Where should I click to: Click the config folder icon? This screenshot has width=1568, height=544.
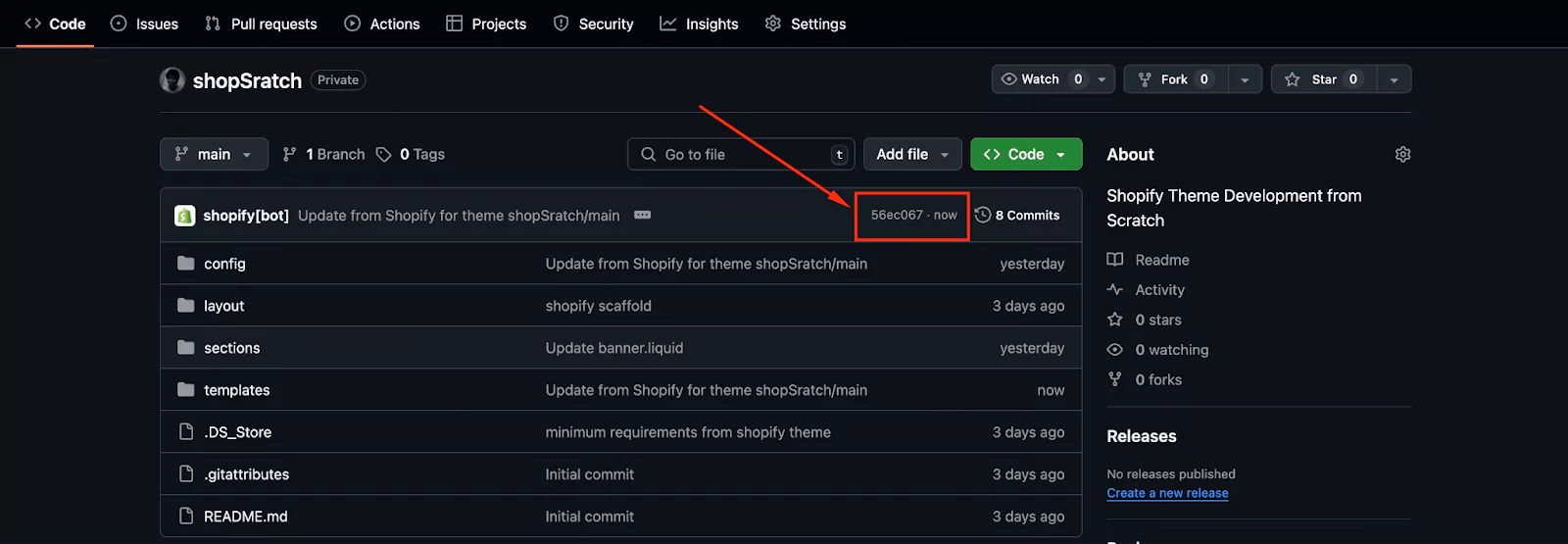coord(186,263)
